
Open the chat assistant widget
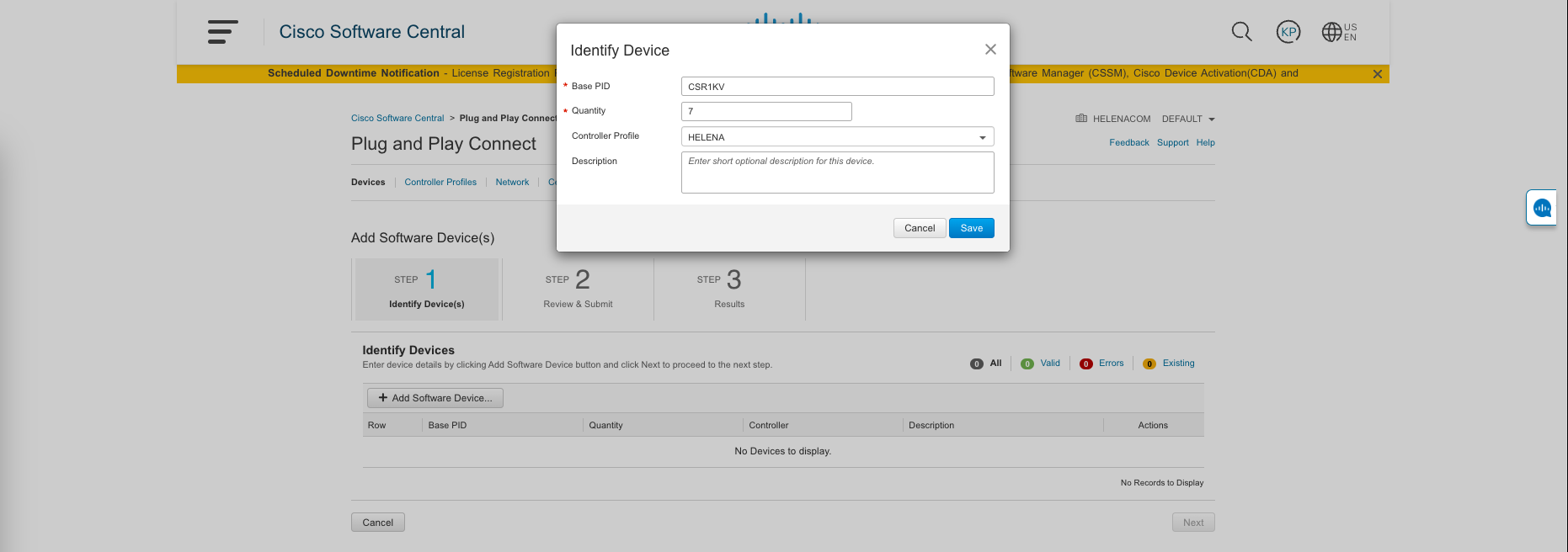click(1542, 208)
